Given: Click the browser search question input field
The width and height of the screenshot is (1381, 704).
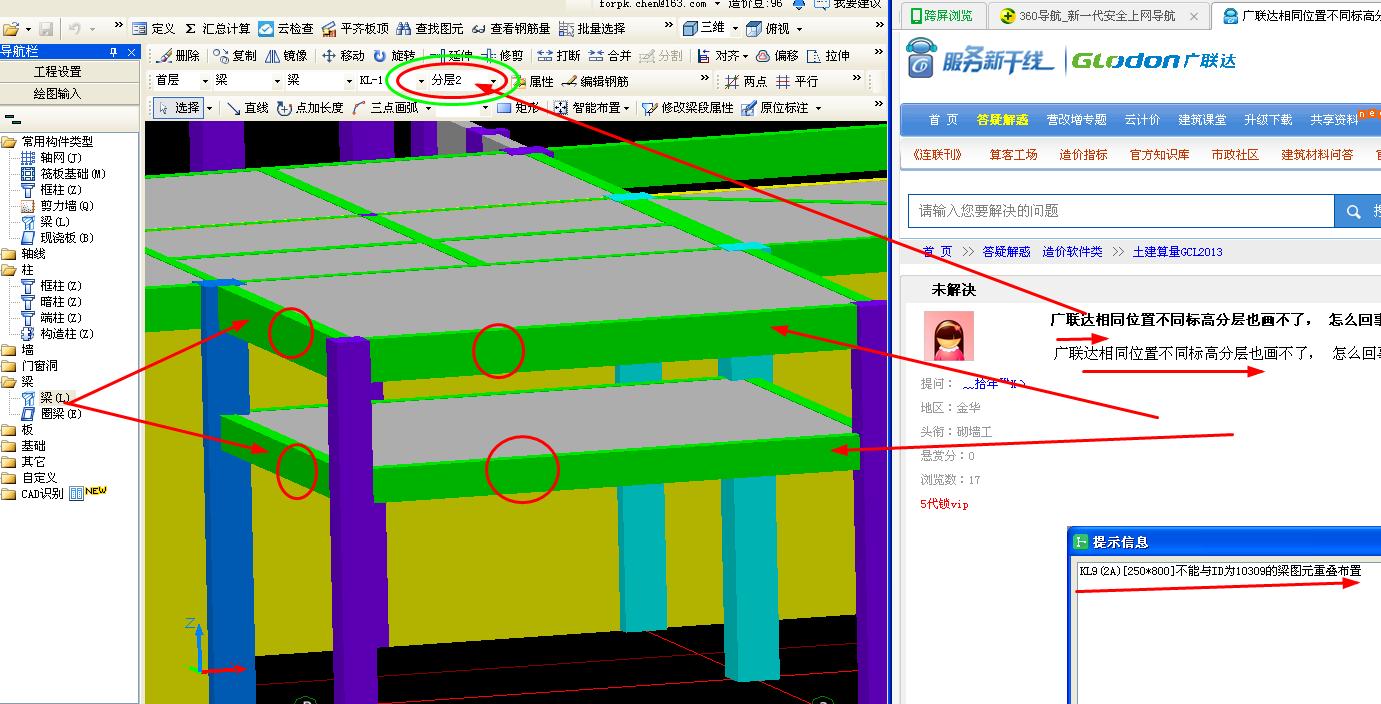Looking at the screenshot, I should (1121, 211).
